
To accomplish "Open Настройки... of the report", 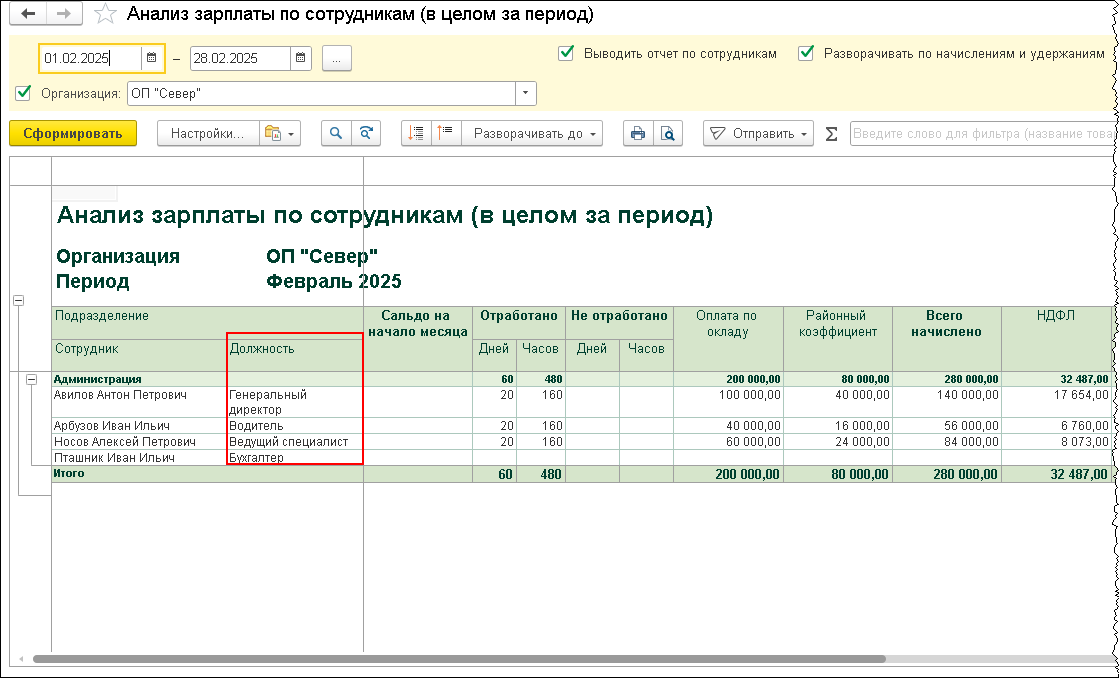I will 208,133.
